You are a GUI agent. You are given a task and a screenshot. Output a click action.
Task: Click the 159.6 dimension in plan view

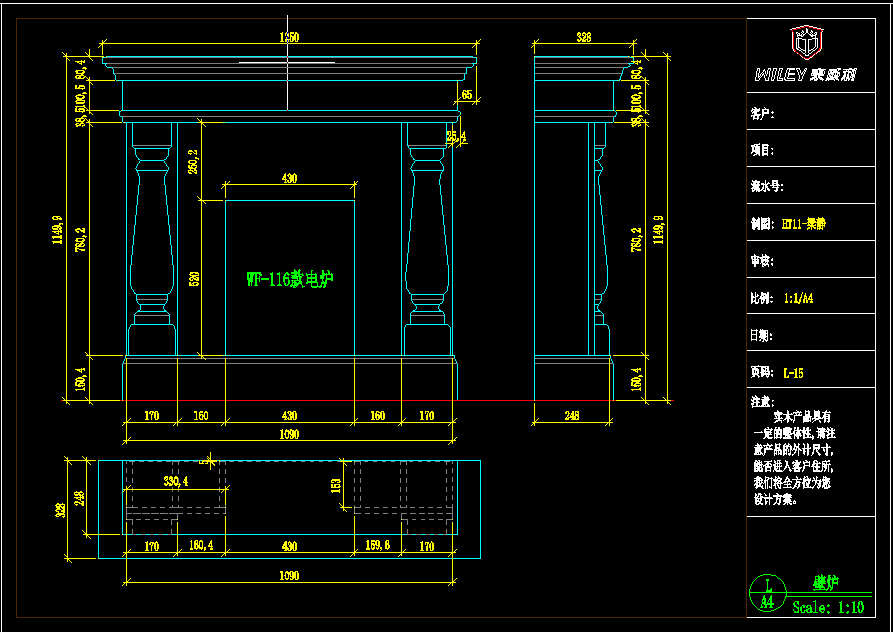point(378,546)
